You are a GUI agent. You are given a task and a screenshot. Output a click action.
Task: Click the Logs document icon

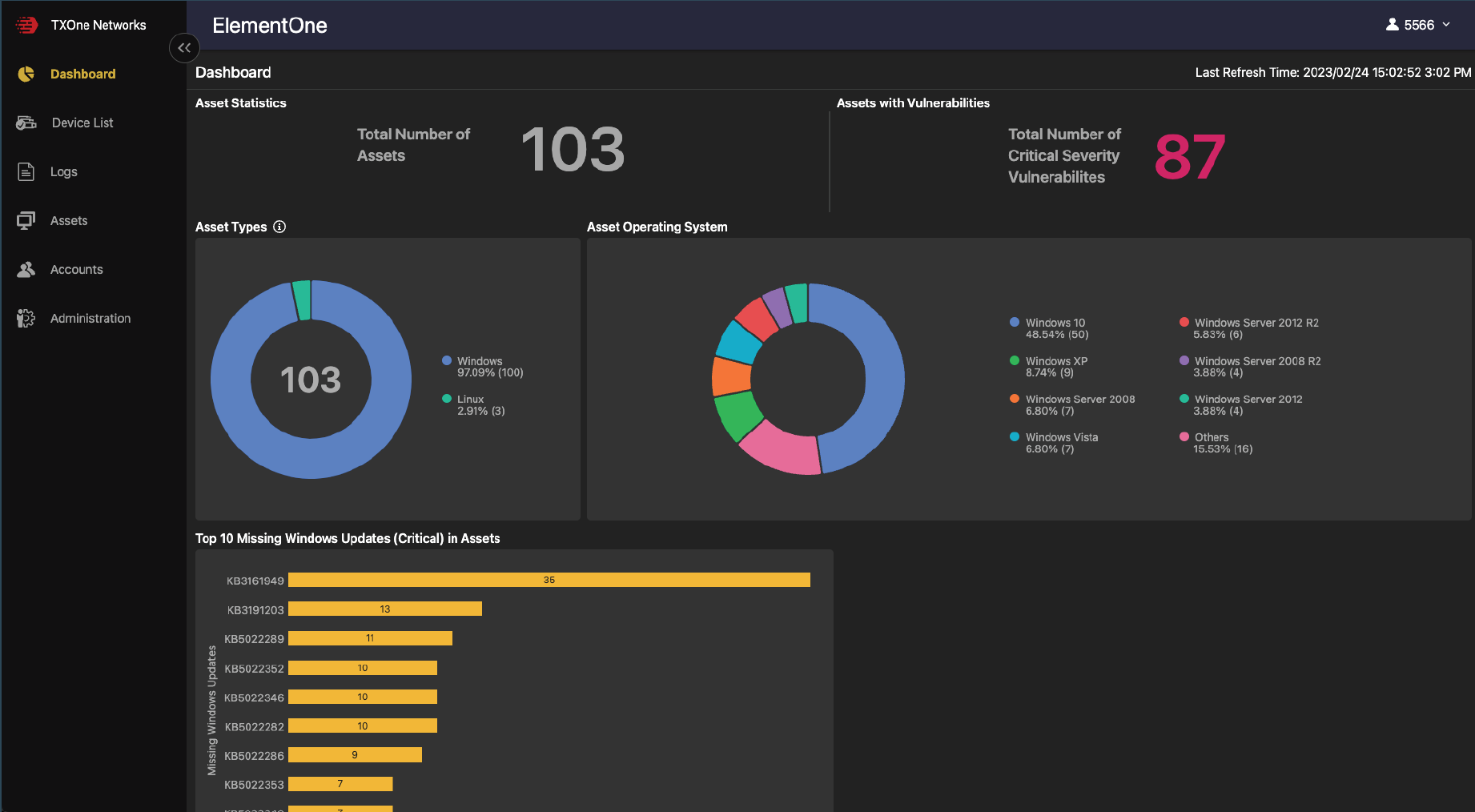pyautogui.click(x=26, y=171)
